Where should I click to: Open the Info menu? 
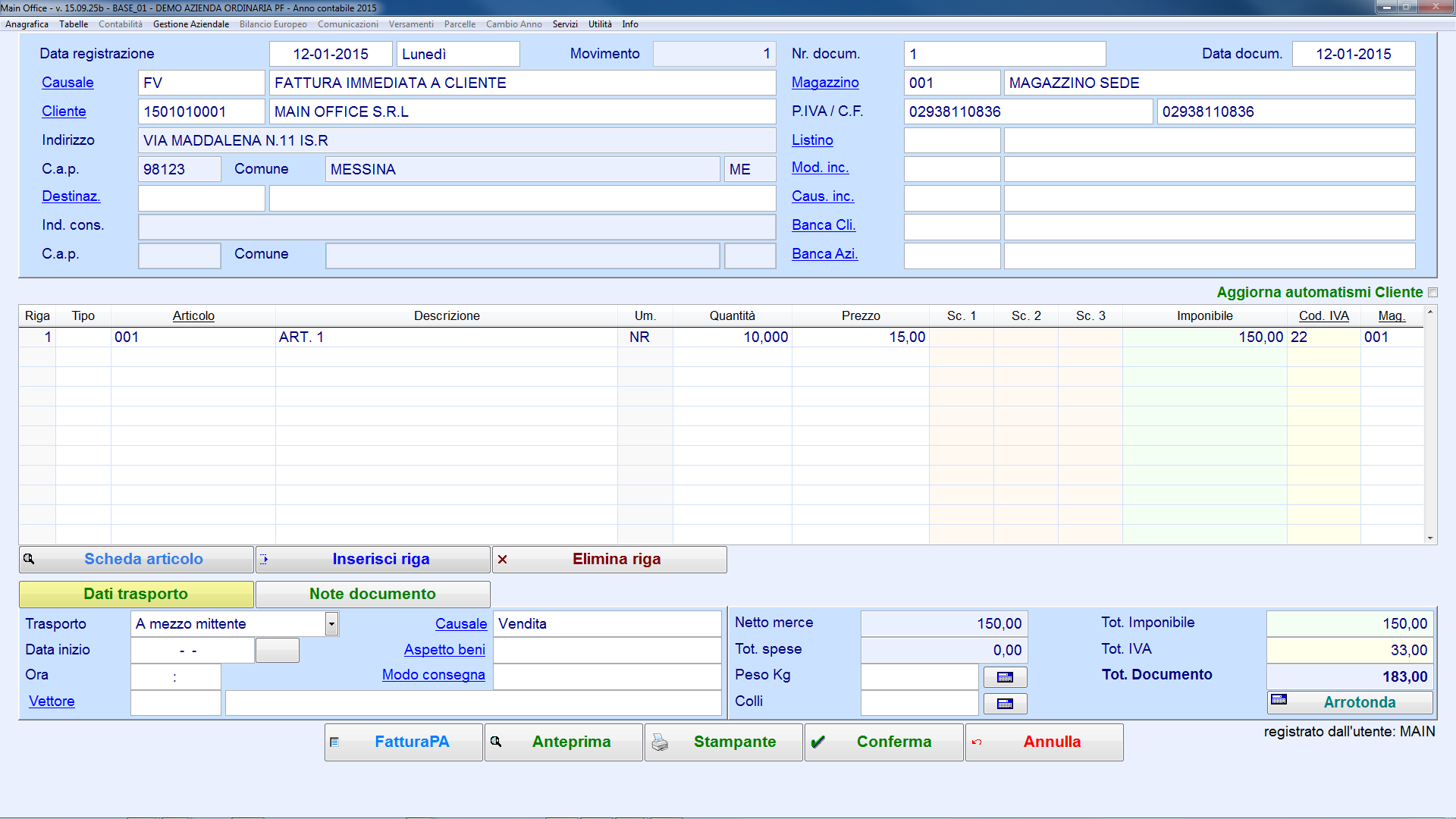630,24
